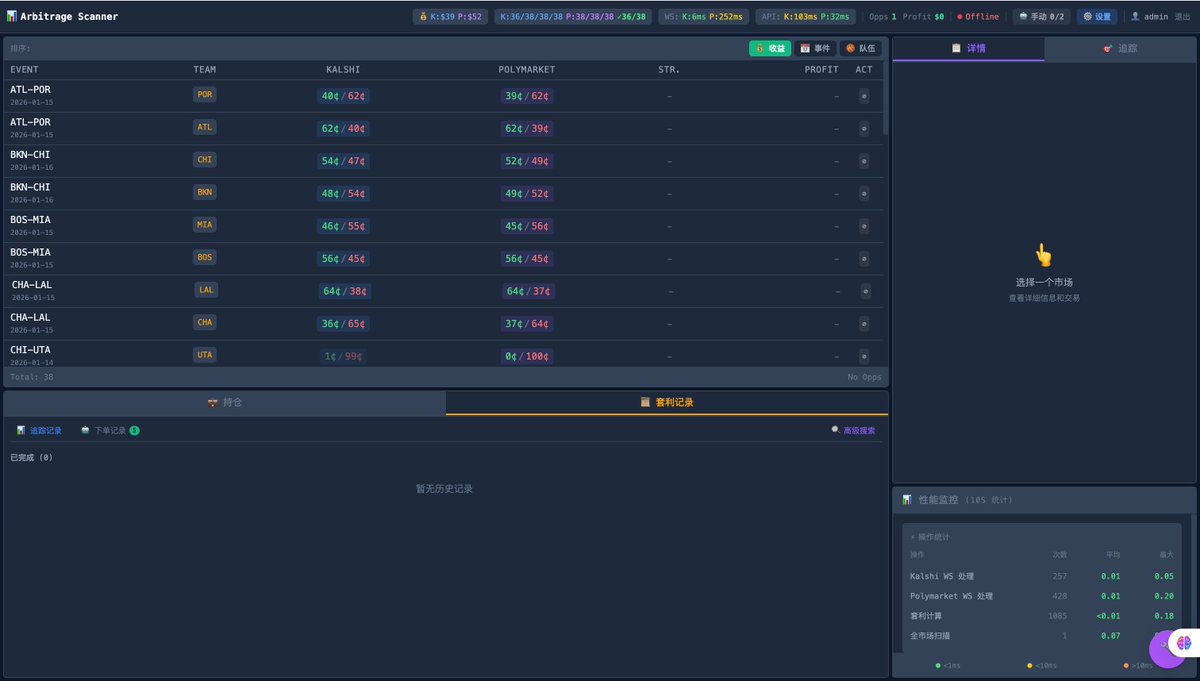Click the 已完成 (0) heading
The height and width of the screenshot is (681, 1200).
(31, 457)
